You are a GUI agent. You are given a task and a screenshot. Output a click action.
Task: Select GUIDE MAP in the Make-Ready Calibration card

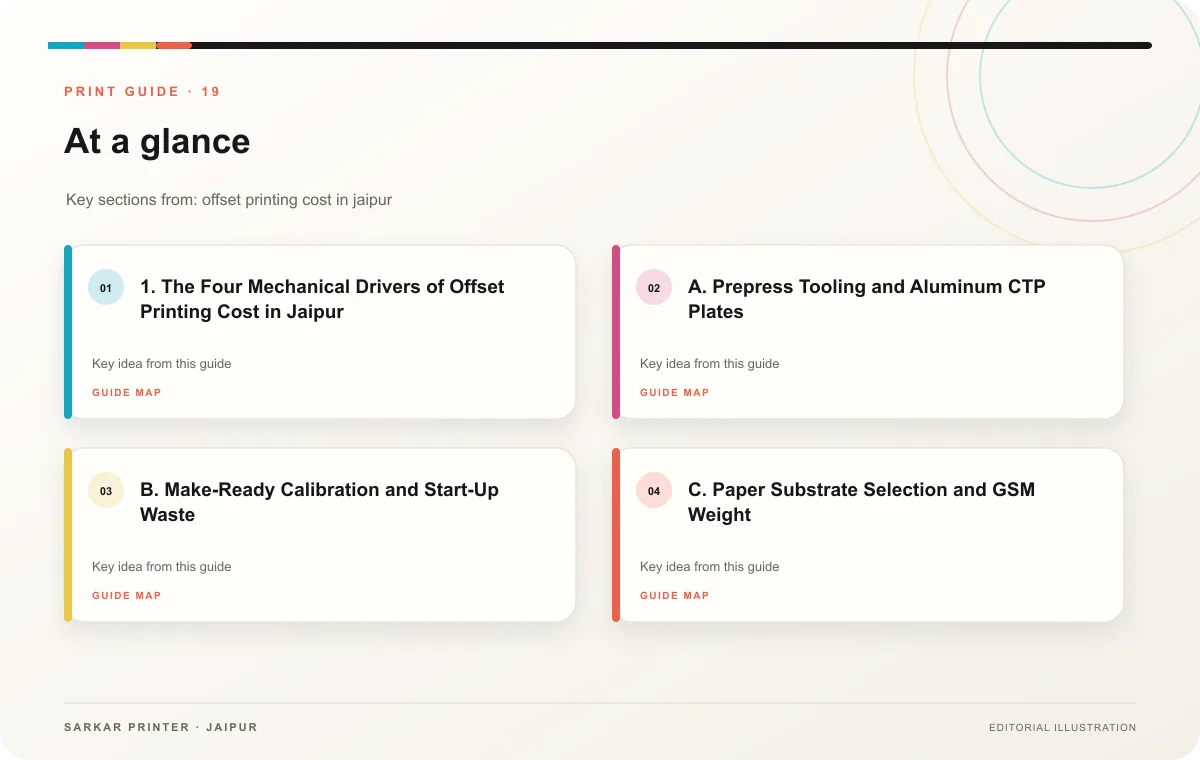coord(127,596)
